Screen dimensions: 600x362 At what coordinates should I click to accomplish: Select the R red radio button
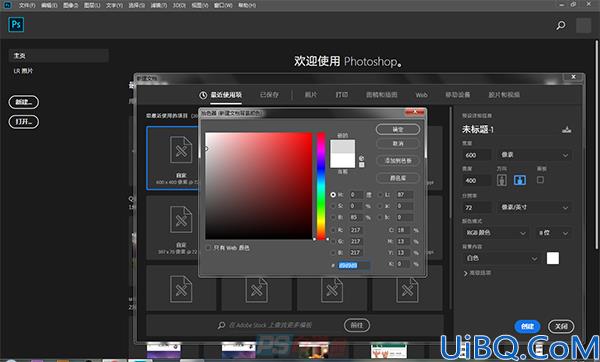(x=333, y=230)
